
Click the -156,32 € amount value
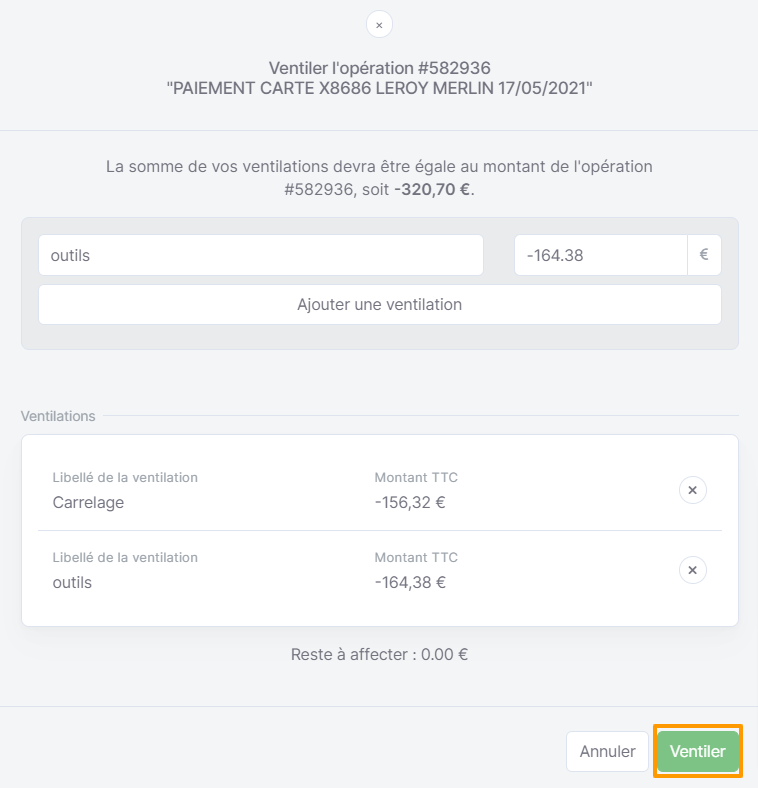410,502
